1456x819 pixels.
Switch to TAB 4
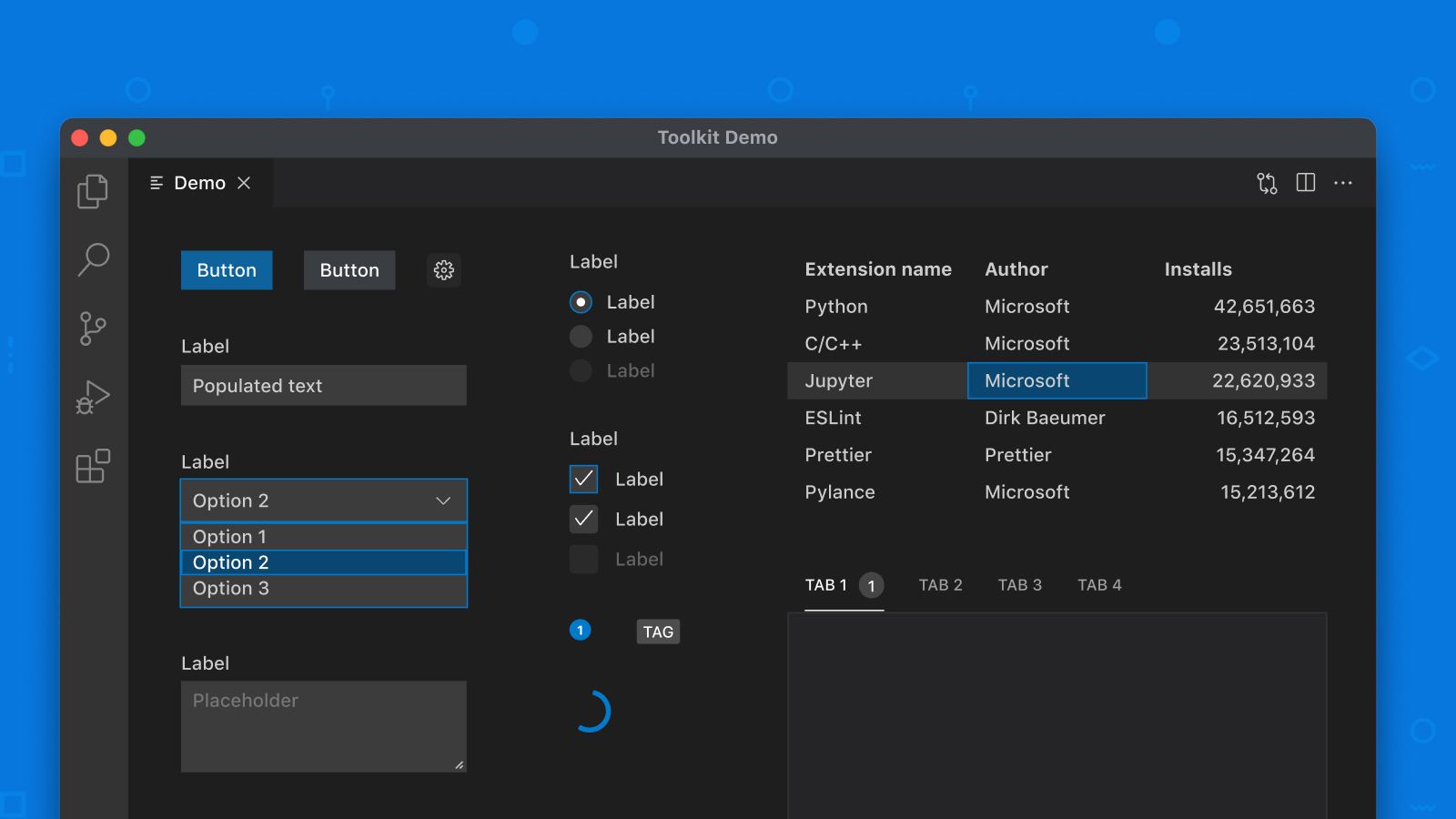tap(1099, 585)
